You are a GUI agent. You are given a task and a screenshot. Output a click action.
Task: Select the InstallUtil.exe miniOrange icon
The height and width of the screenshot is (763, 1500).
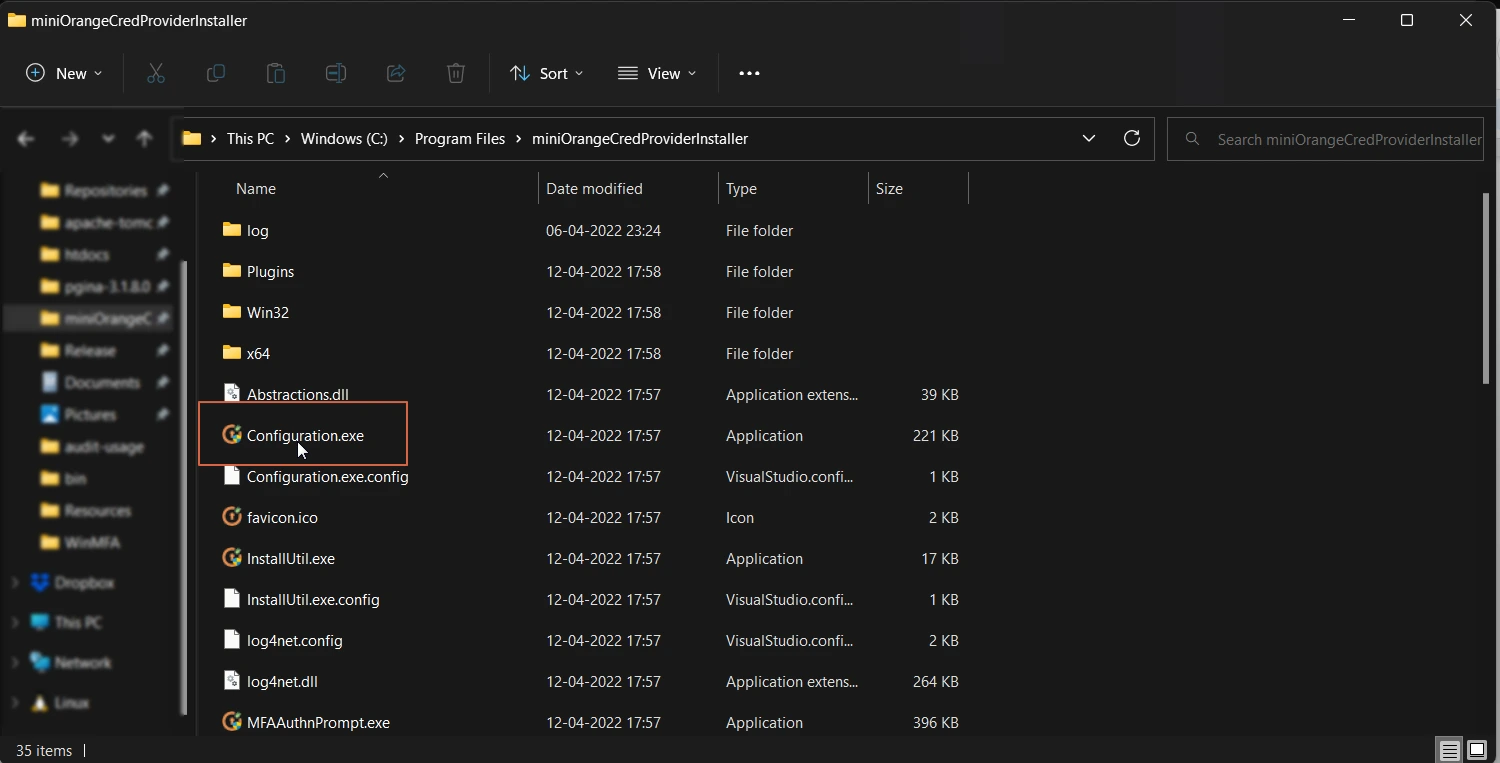tap(231, 558)
